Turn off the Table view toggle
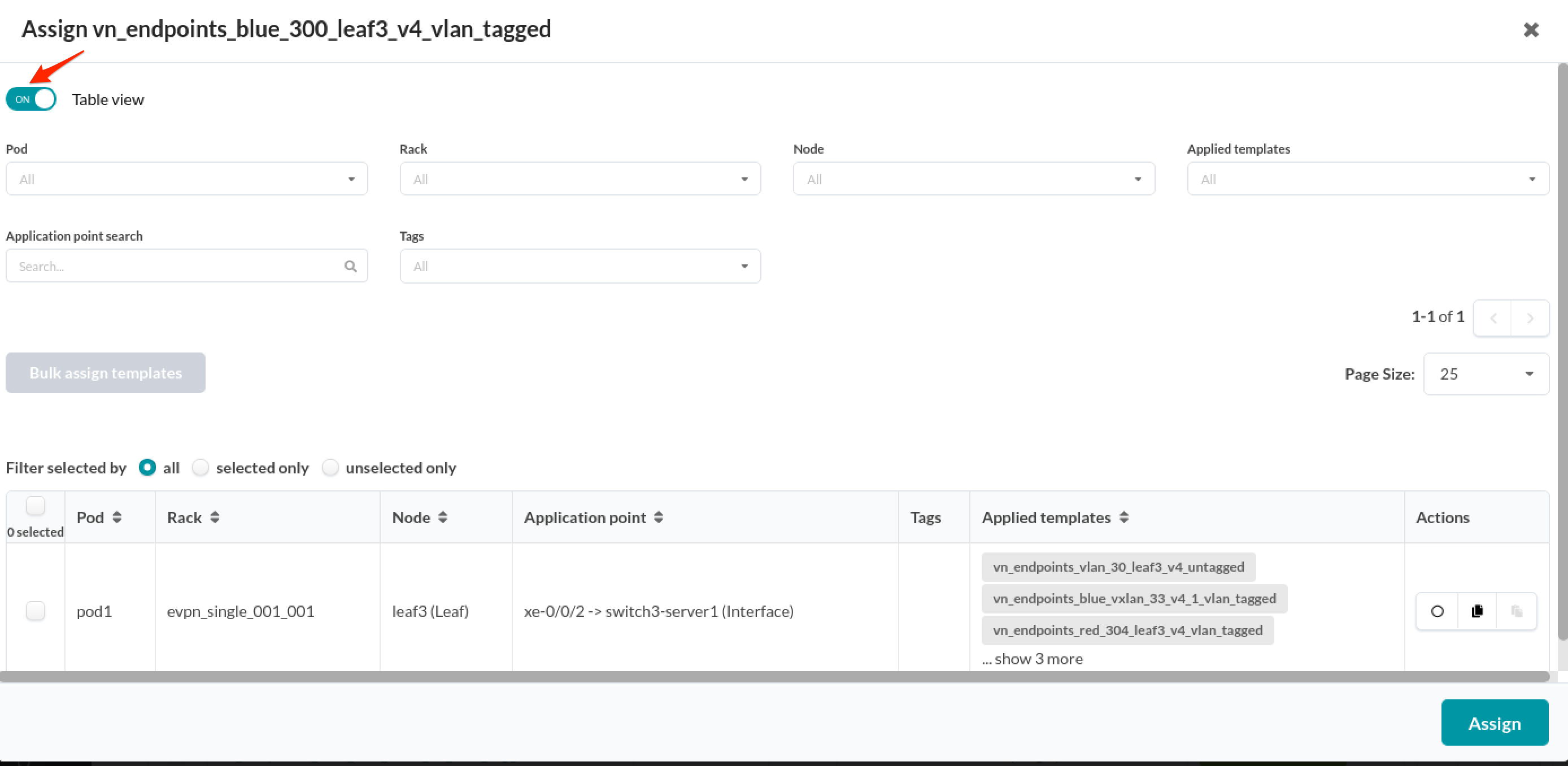Viewport: 1568px width, 766px height. [x=31, y=99]
